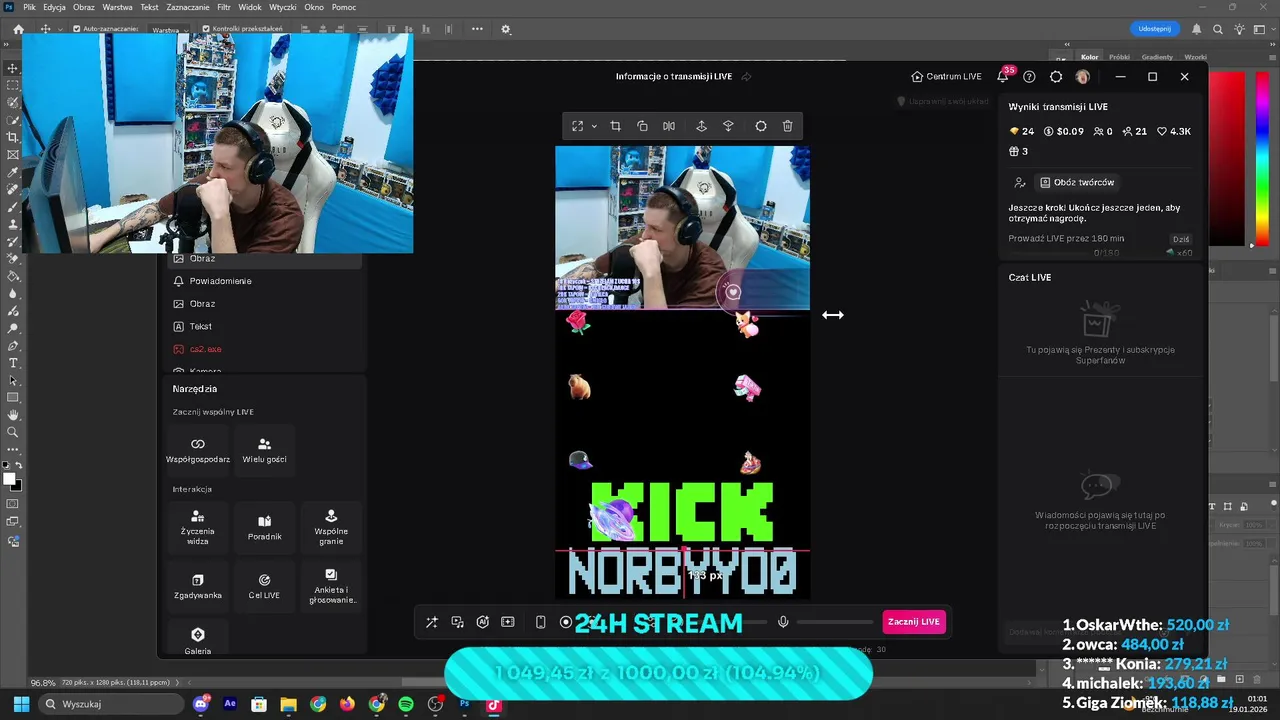This screenshot has height=720, width=1280.
Task: Open help question mark icon in LIVE Studio
Action: coord(1029,77)
